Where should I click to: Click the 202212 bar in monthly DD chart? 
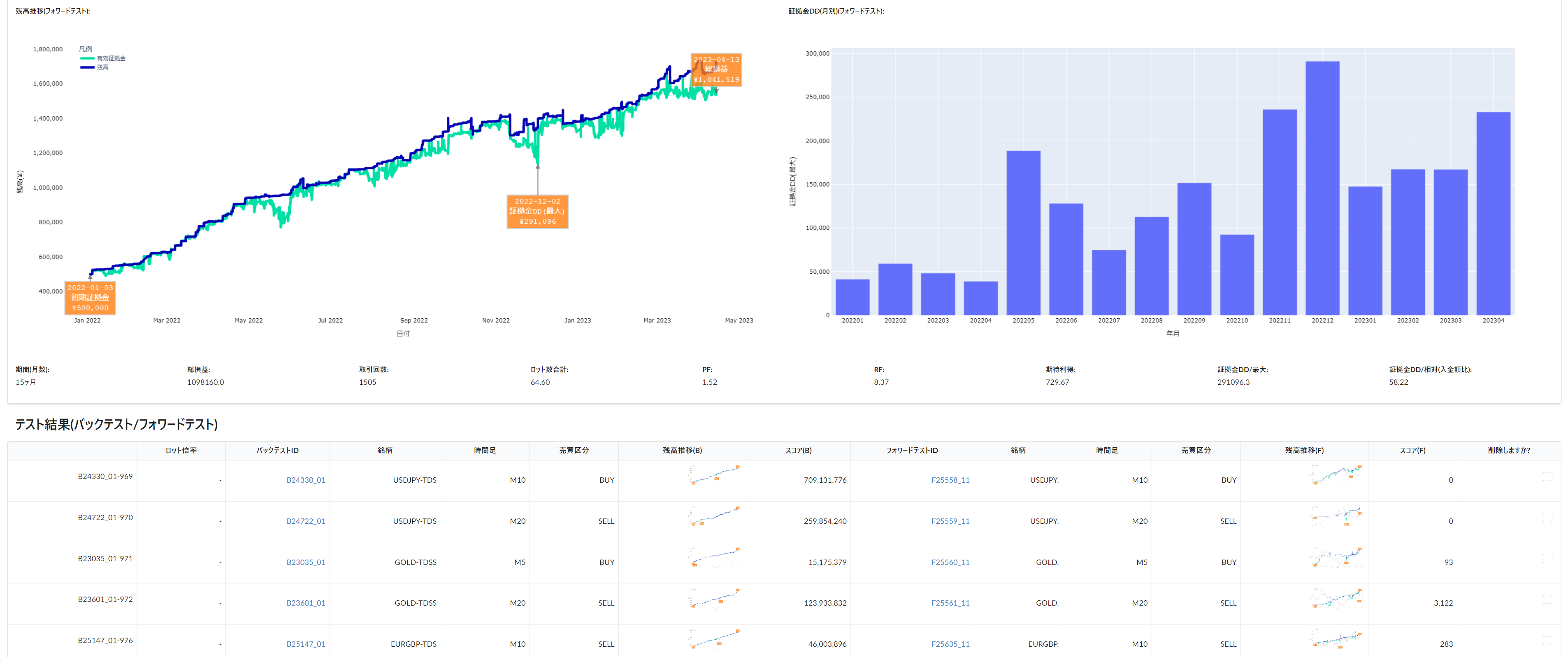coord(1322,189)
